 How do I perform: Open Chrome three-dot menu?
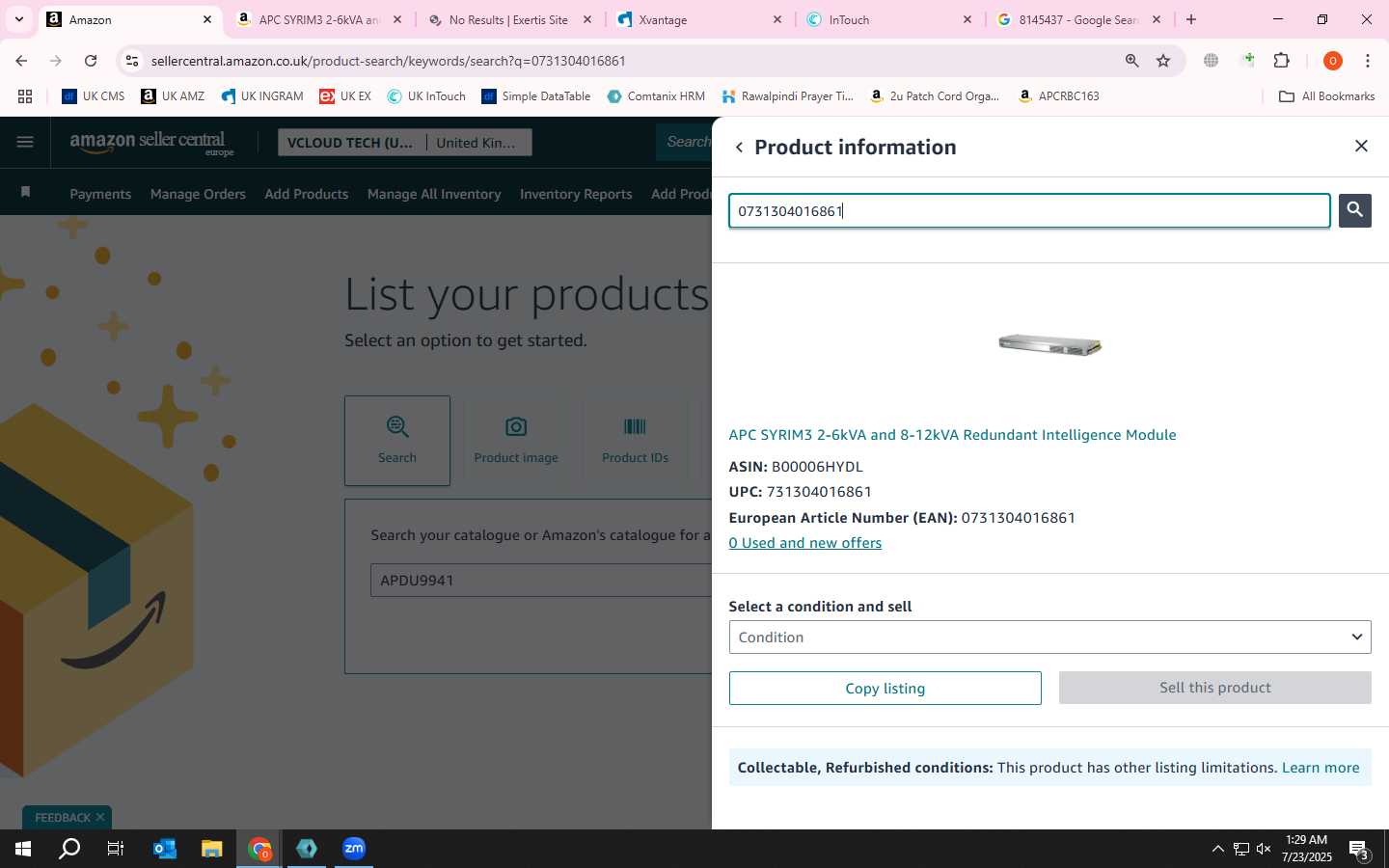pos(1368,61)
